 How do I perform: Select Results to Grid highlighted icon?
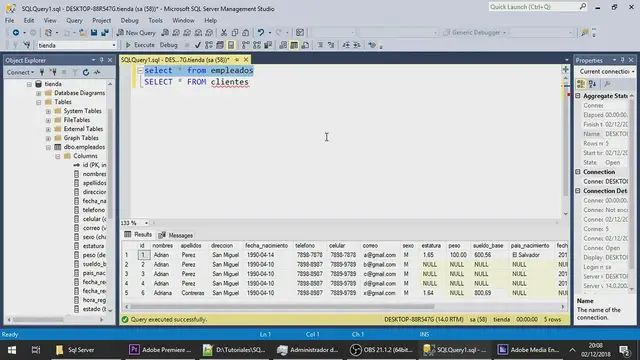(294, 45)
